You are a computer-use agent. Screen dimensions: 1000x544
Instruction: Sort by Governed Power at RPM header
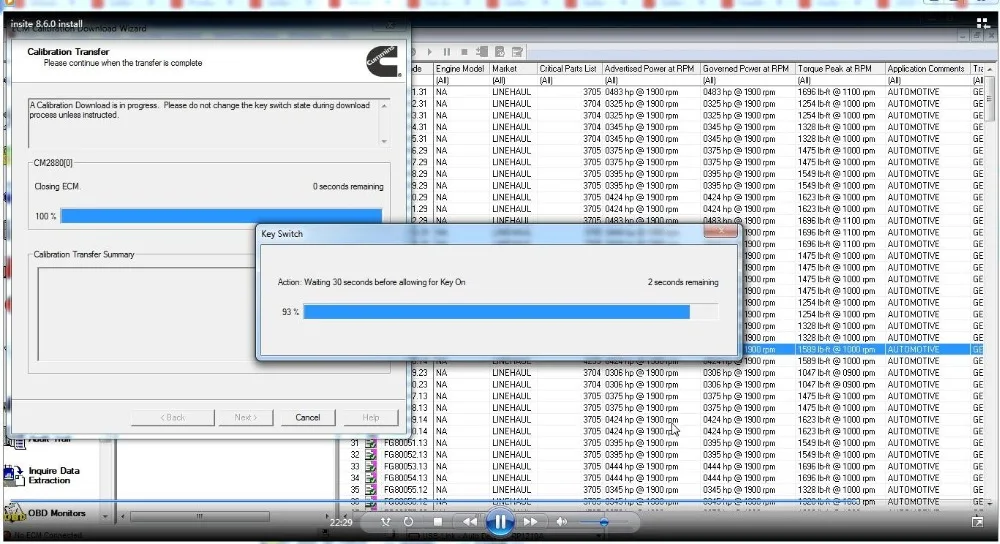coord(747,68)
